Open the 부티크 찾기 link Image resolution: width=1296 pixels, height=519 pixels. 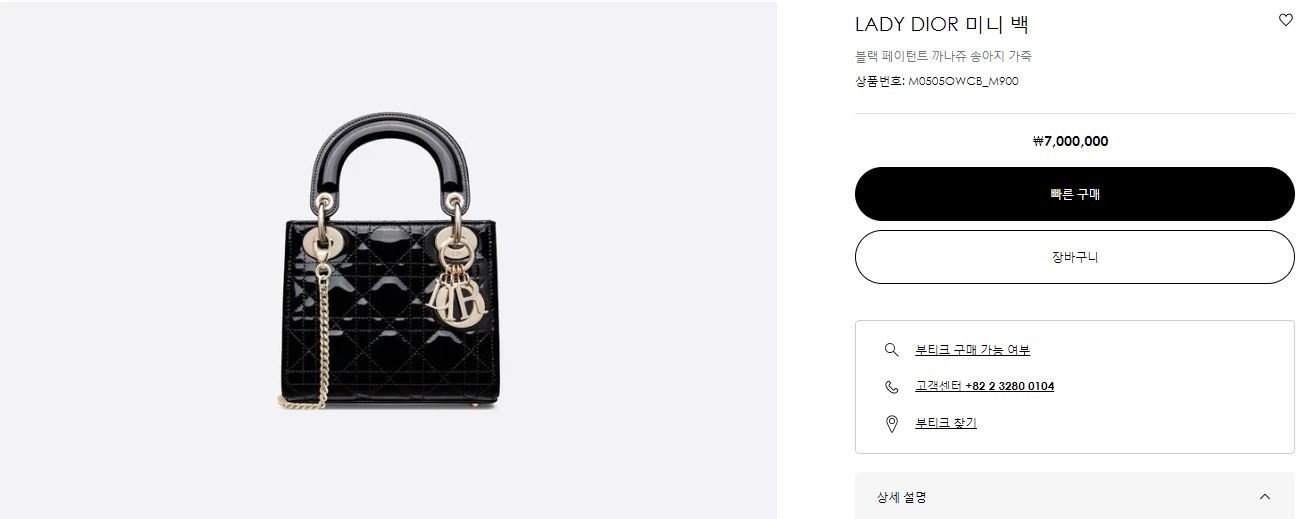(946, 423)
